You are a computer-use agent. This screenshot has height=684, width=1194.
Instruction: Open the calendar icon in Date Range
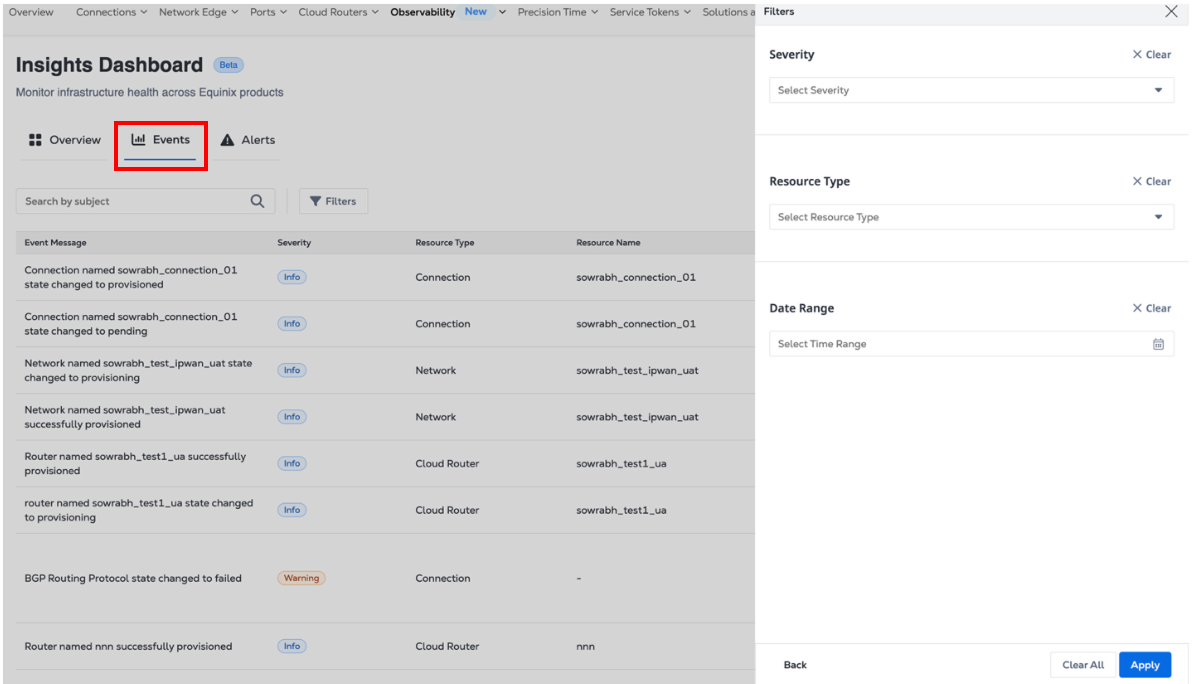[x=1158, y=344]
